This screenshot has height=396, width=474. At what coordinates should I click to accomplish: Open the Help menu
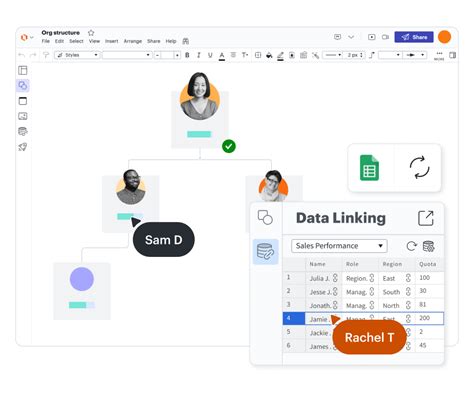[171, 41]
